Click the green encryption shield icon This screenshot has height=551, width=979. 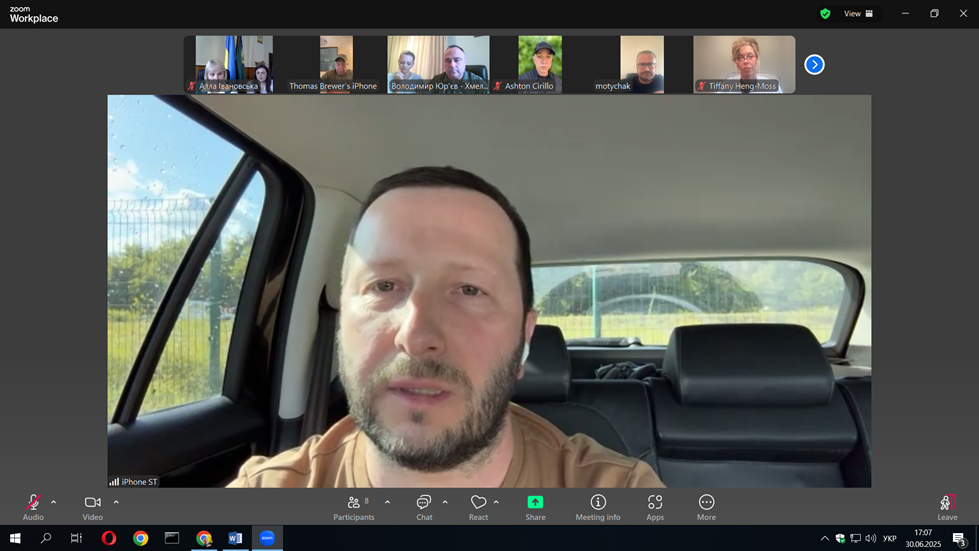[x=825, y=14]
